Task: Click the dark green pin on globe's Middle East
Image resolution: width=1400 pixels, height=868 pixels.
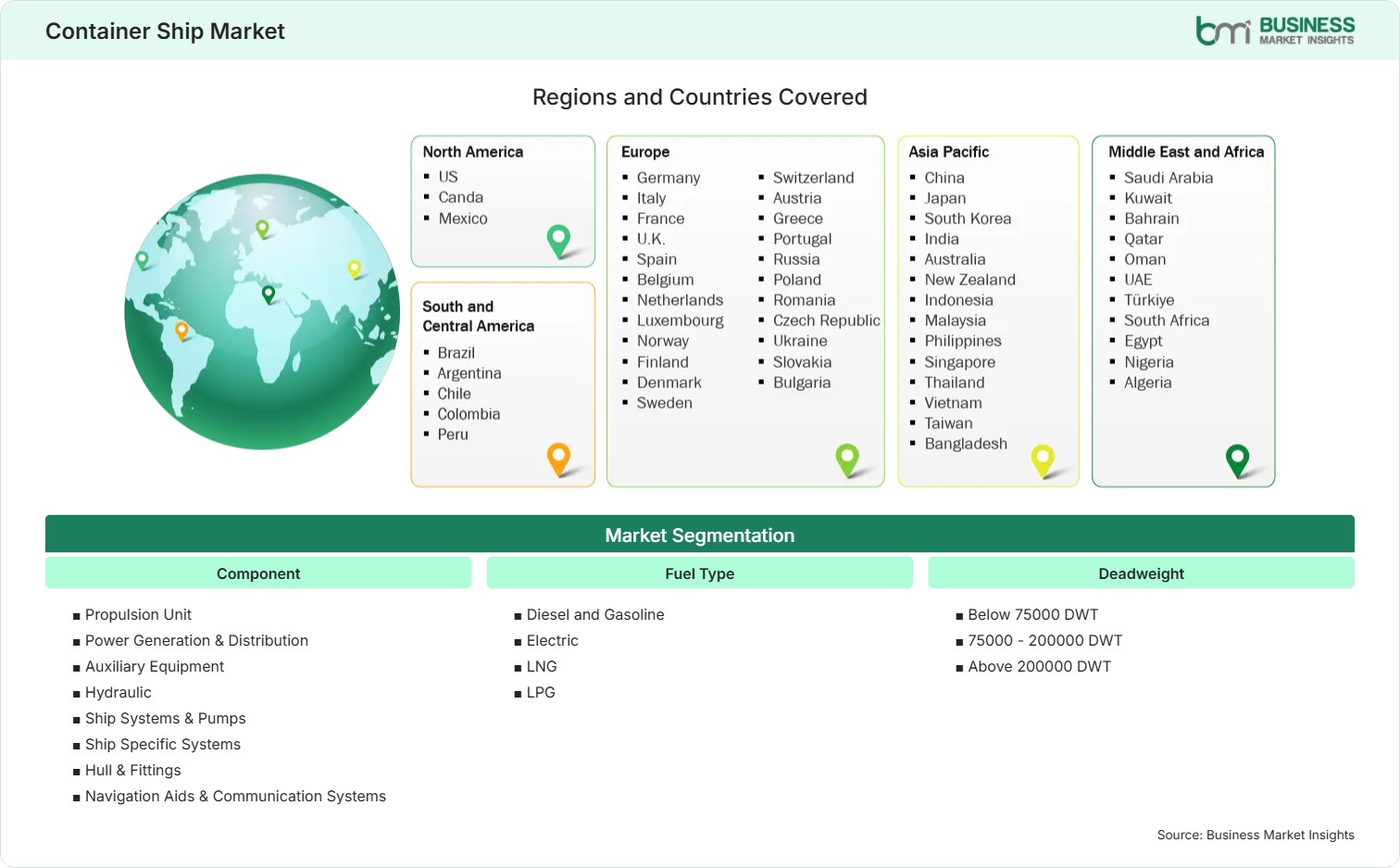Action: coord(269,295)
